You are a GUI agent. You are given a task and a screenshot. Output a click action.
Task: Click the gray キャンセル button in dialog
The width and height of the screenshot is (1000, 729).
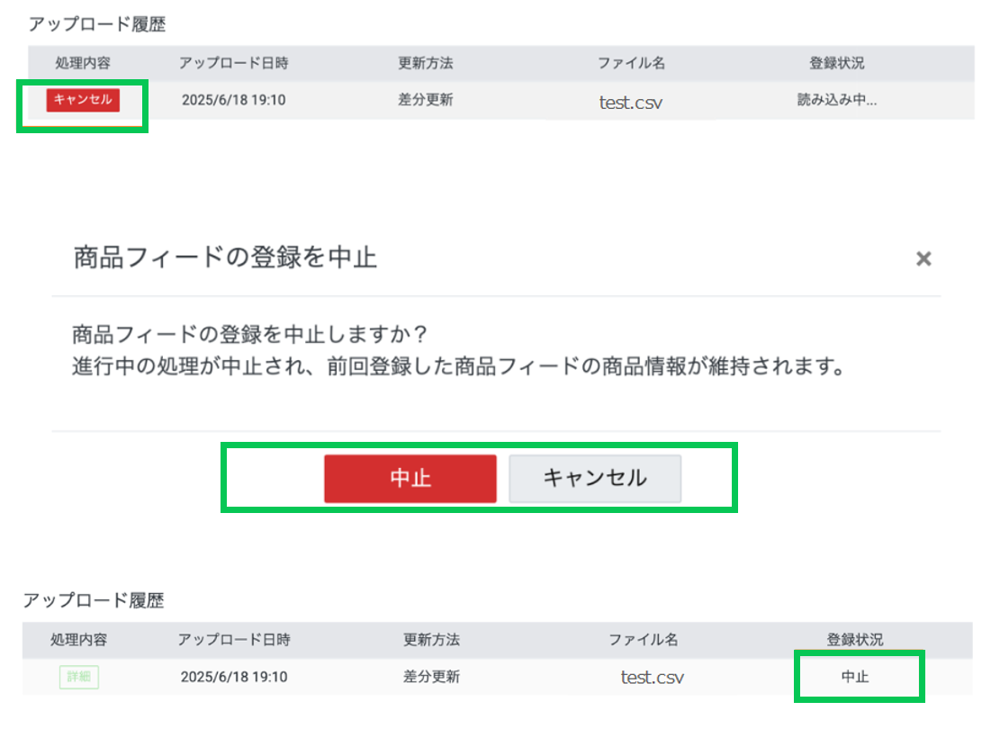coord(595,478)
